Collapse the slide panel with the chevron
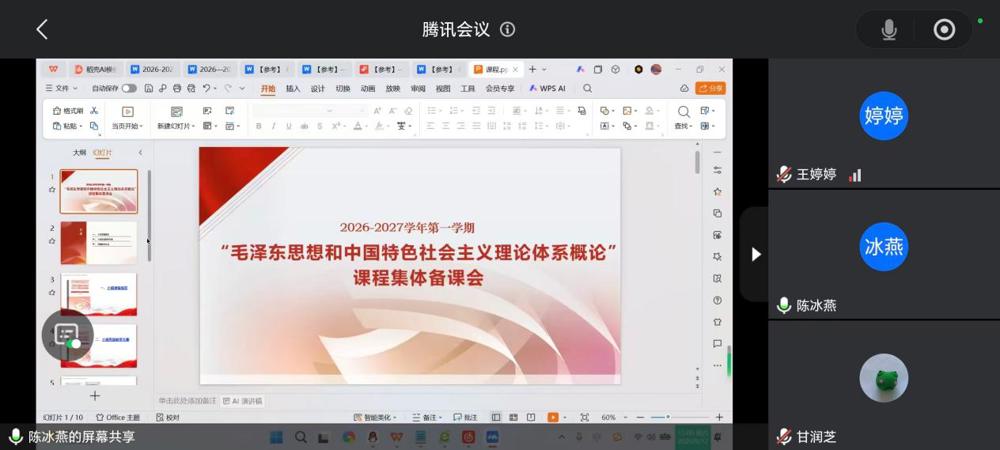 140,153
